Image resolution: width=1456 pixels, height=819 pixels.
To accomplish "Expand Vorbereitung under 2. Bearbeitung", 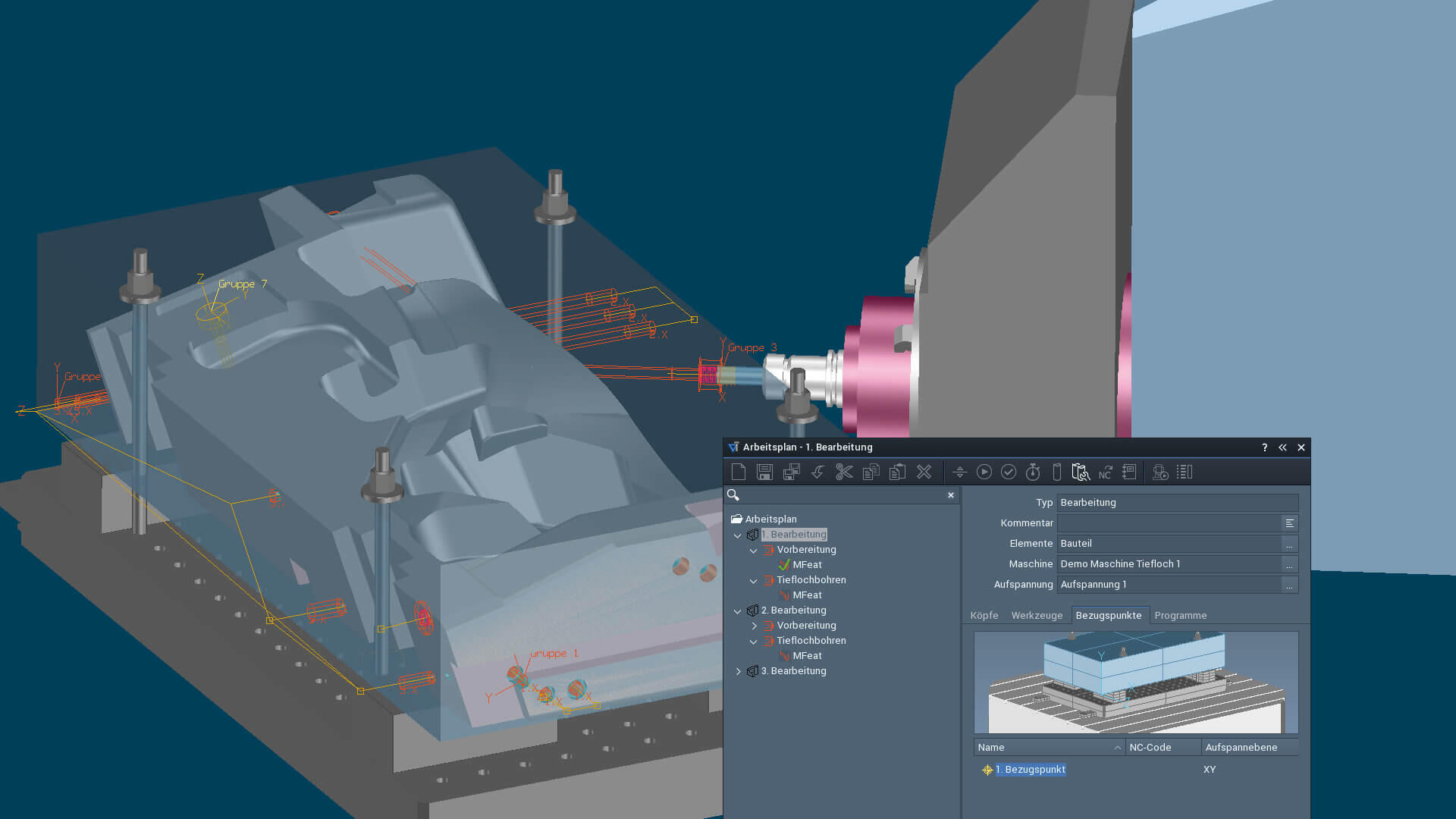I will point(754,626).
